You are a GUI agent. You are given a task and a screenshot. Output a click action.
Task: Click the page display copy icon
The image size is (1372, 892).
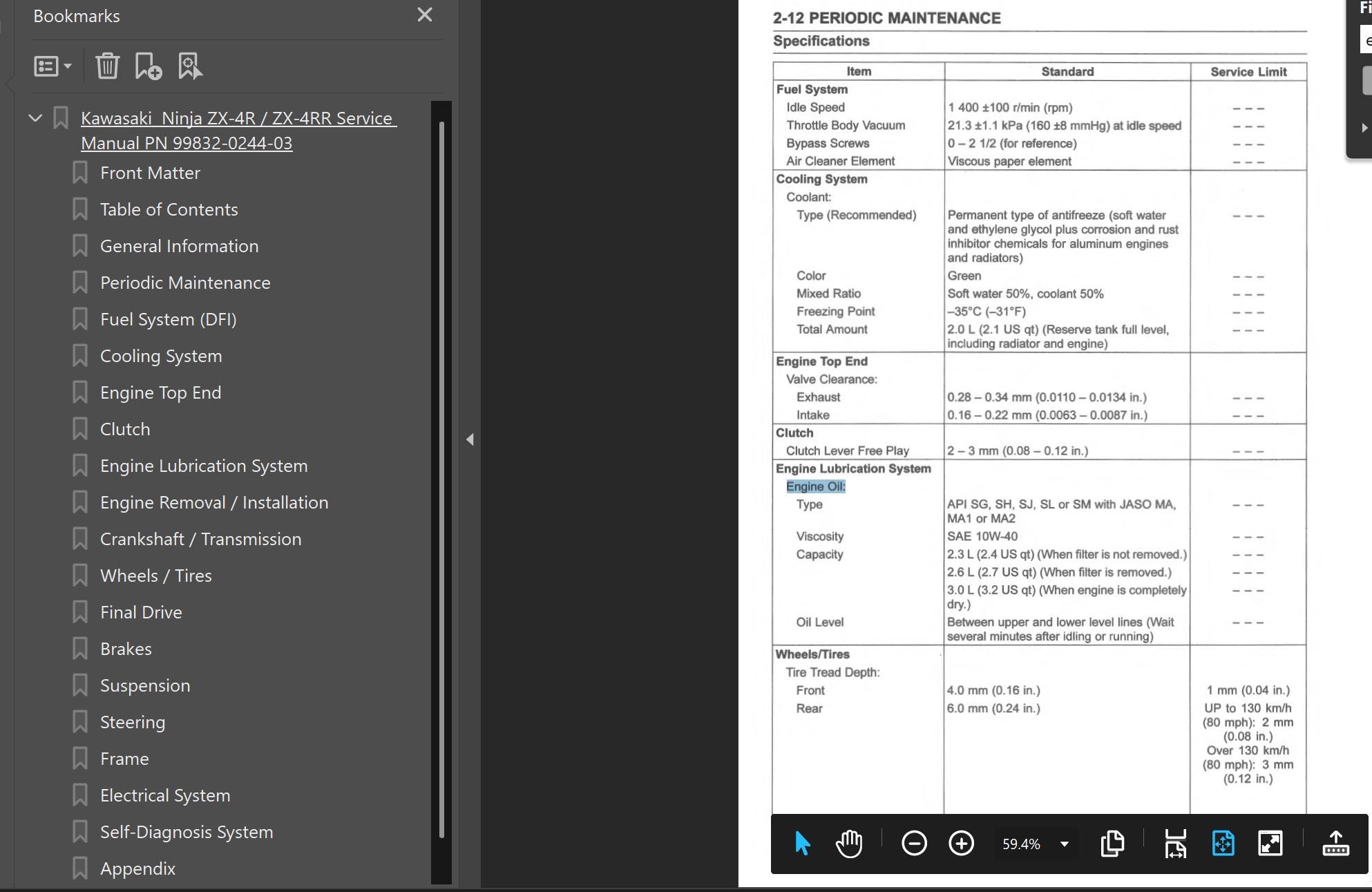tap(1112, 844)
